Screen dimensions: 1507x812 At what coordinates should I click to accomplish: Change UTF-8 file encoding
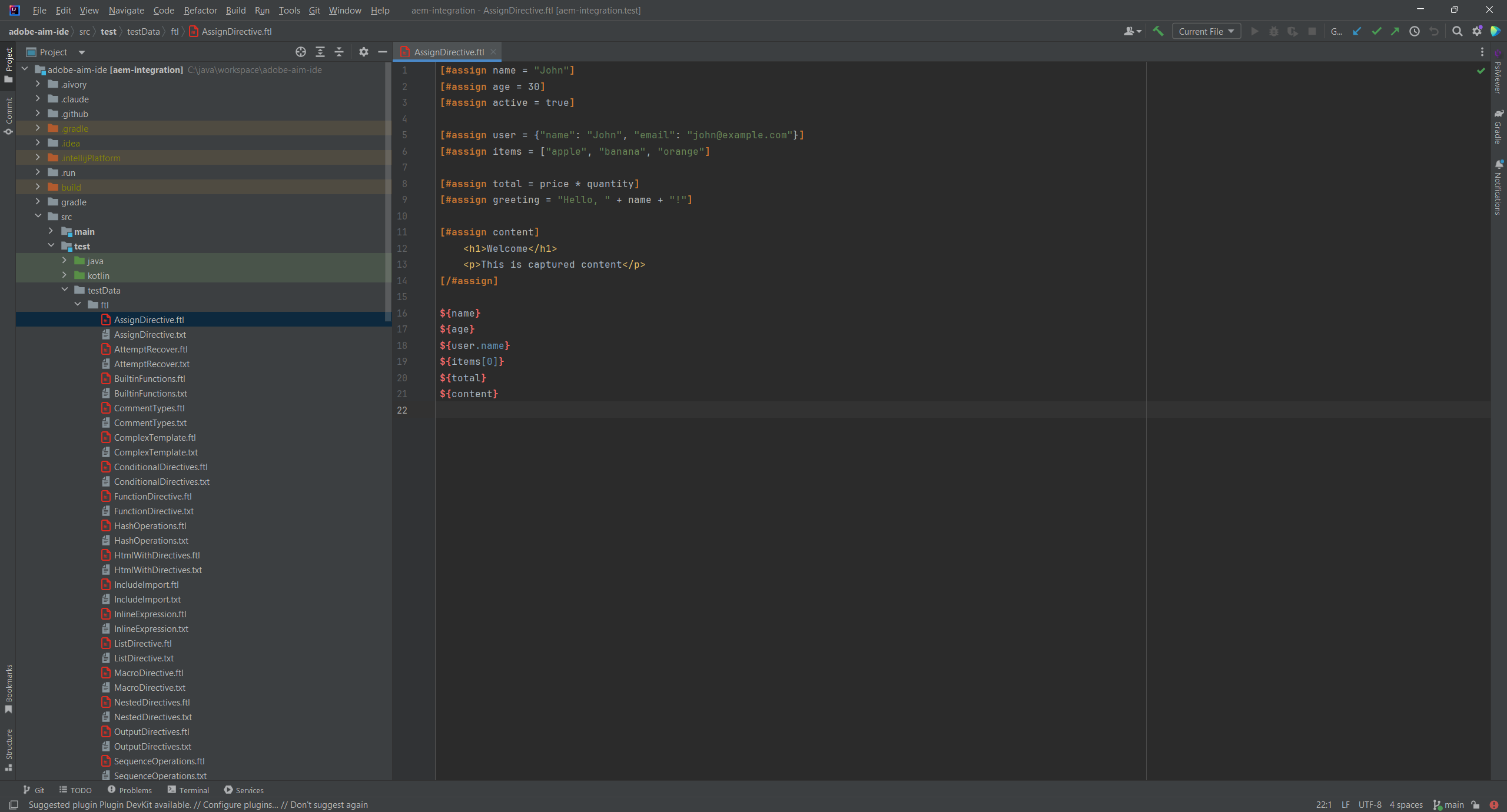[1370, 805]
